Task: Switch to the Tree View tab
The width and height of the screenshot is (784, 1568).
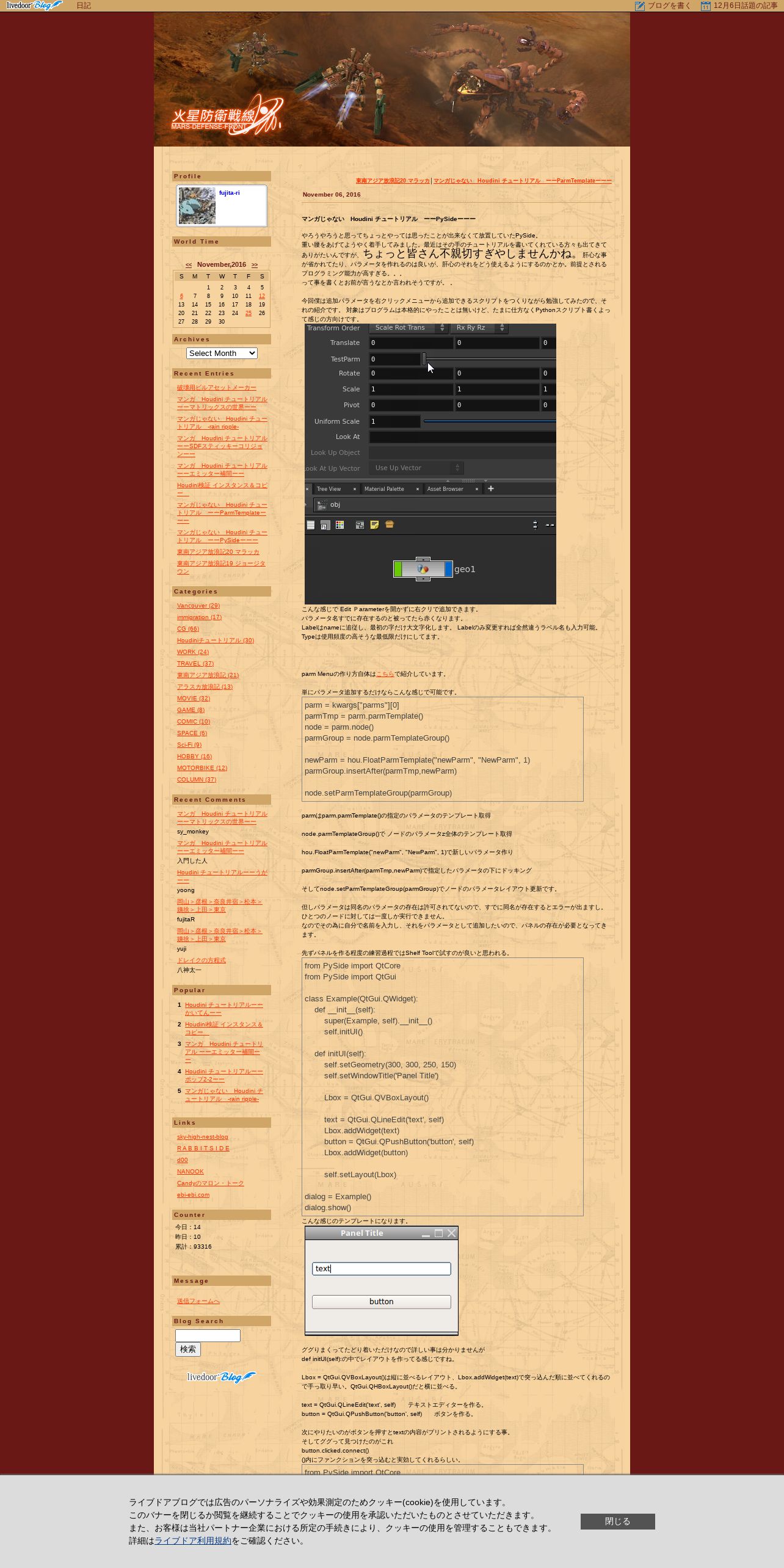Action: [329, 489]
